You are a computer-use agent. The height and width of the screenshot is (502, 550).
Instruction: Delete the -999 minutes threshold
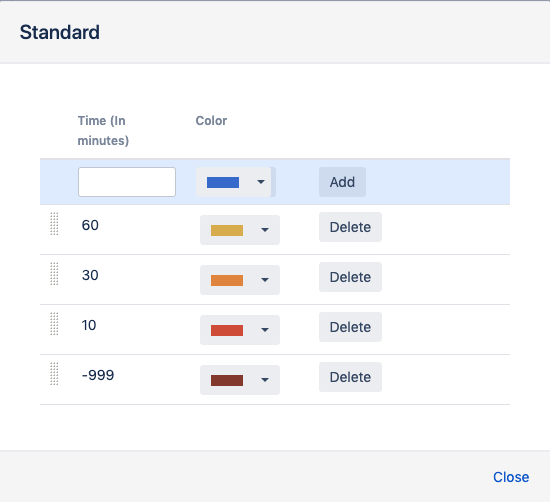pos(350,377)
